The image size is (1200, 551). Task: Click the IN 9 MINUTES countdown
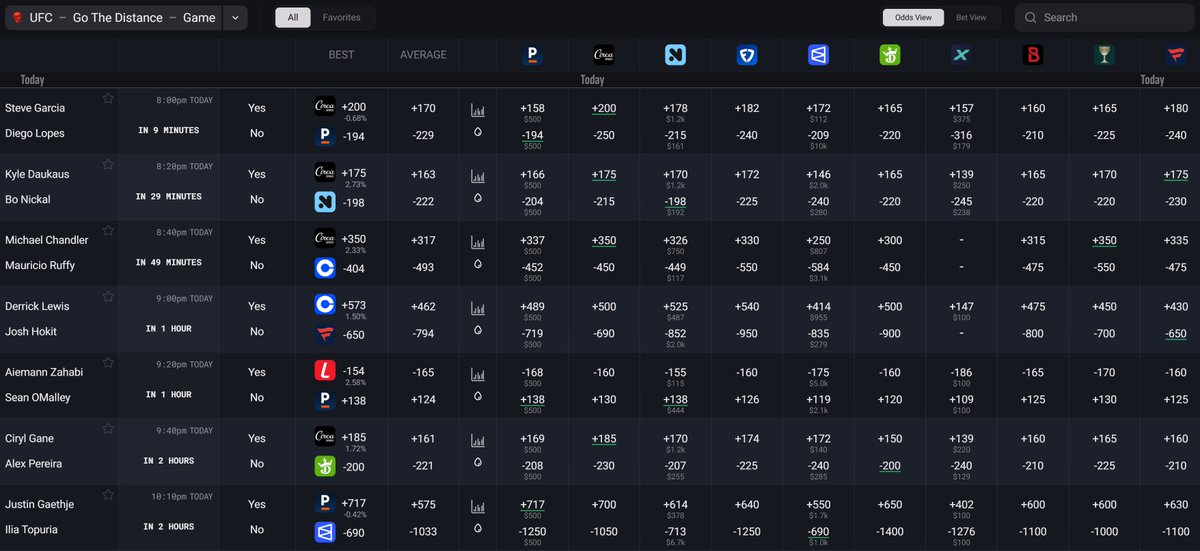tap(168, 130)
